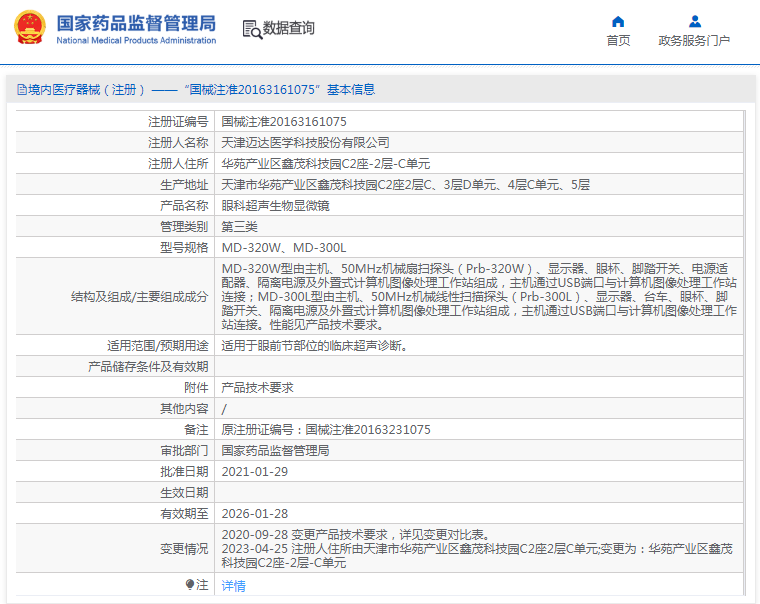Image resolution: width=760 pixels, height=604 pixels.
Task: Open the 详情 details link
Action: [234, 586]
